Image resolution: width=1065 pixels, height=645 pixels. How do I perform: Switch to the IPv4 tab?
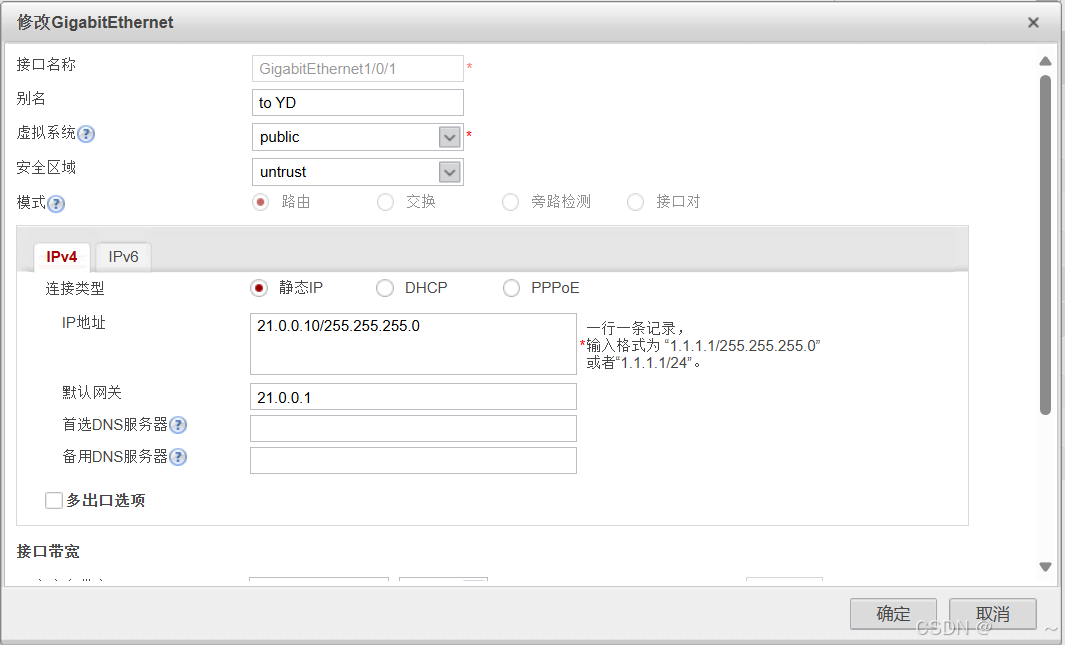coord(62,257)
